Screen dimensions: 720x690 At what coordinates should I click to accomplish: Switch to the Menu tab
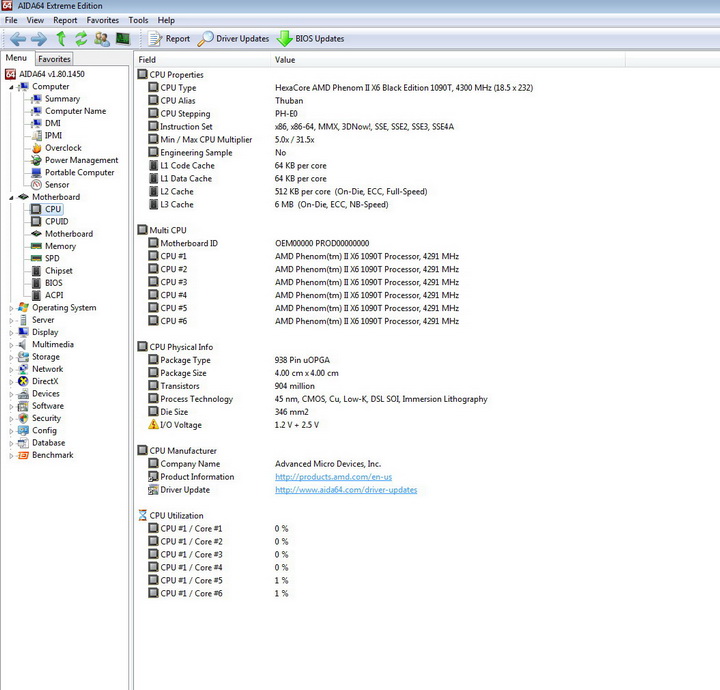coord(17,58)
